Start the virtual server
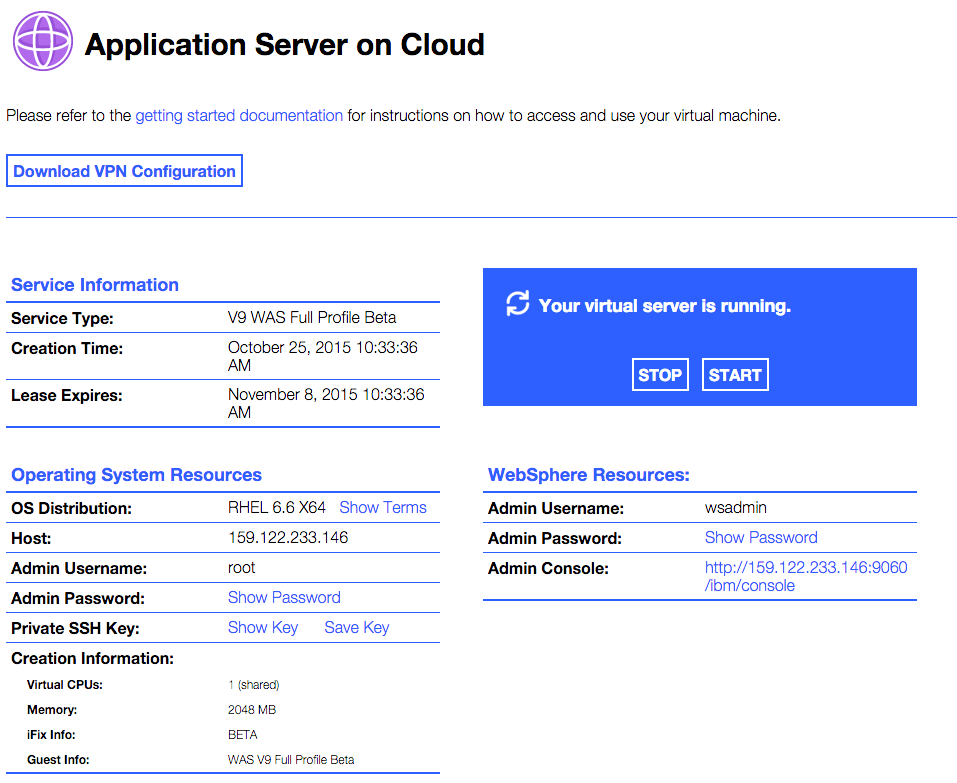Viewport: 957px width, 783px height. click(735, 375)
